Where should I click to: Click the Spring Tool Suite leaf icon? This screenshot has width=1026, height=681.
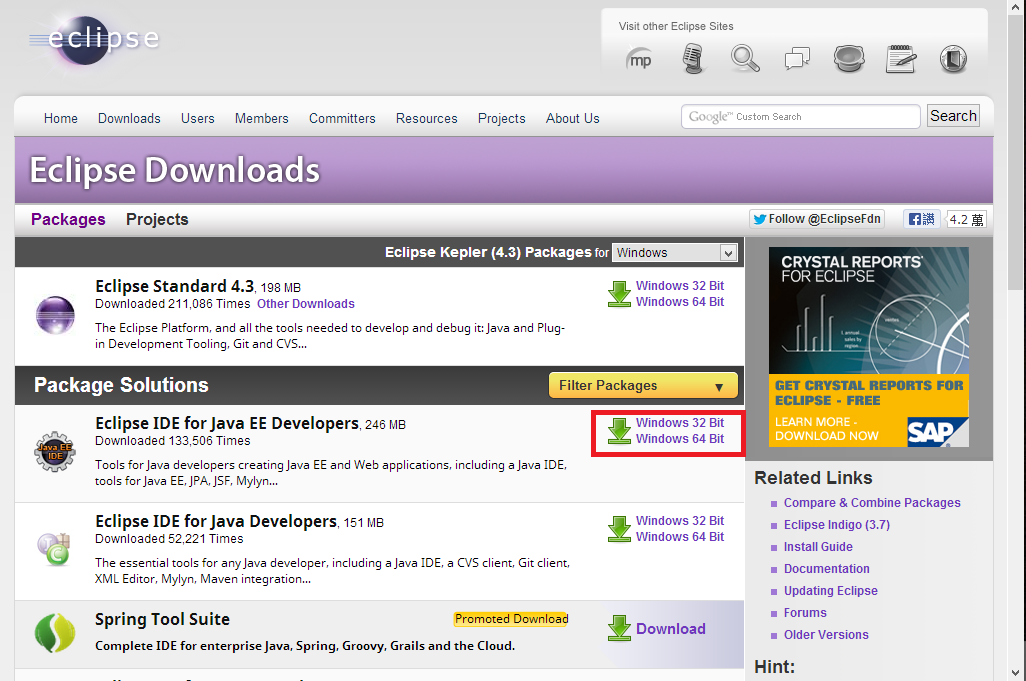point(55,633)
